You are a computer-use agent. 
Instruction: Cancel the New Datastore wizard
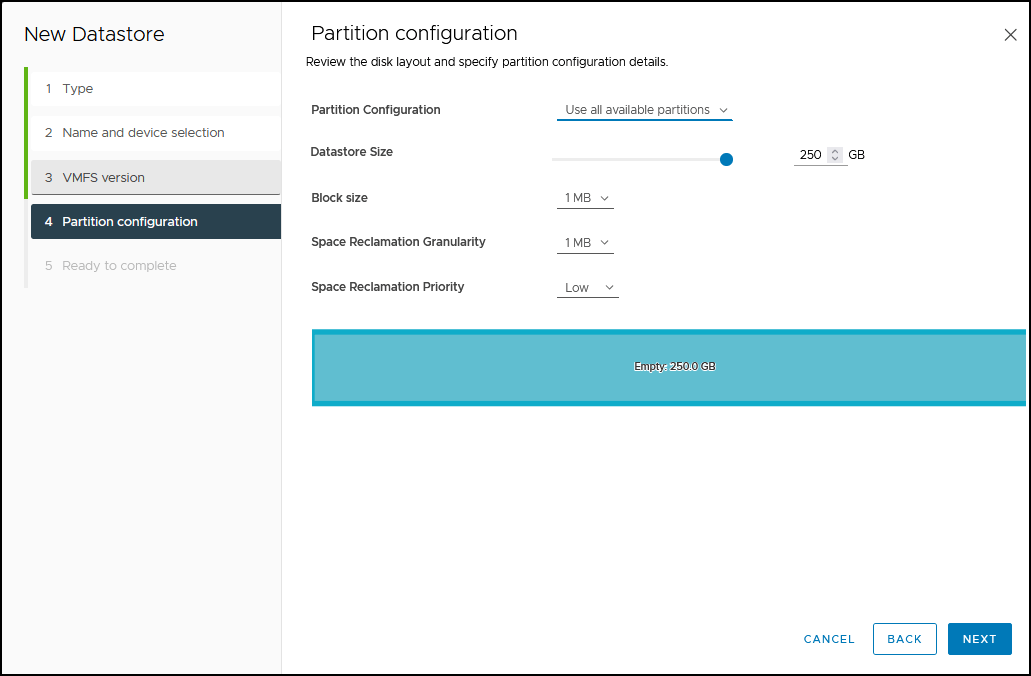point(828,639)
